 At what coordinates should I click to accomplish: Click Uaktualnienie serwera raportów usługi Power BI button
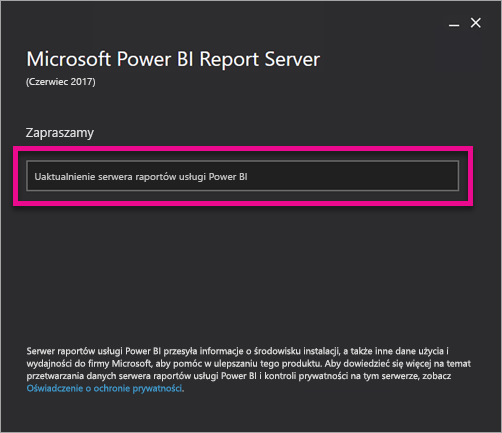[x=242, y=176]
